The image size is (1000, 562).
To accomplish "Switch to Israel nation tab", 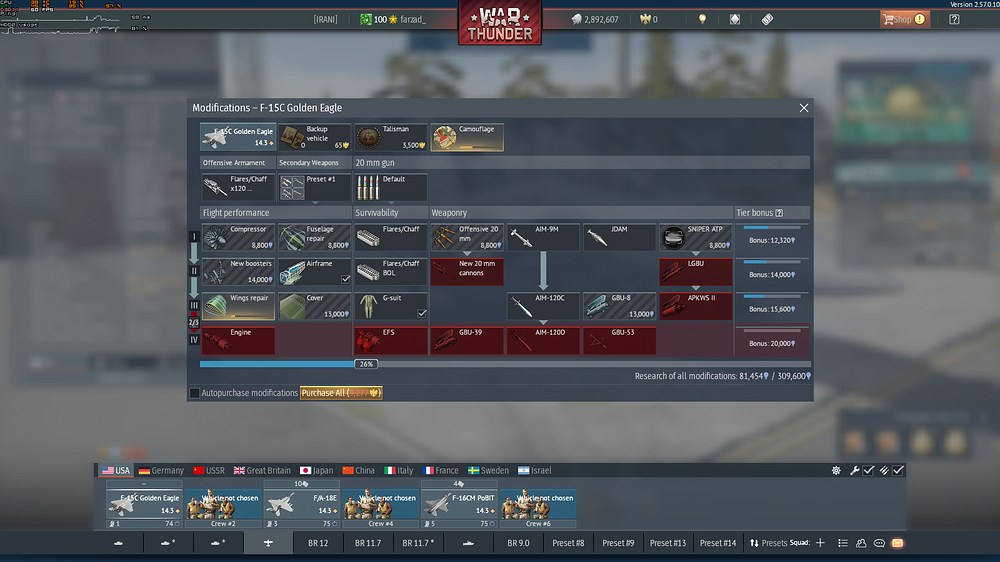I will tap(534, 470).
